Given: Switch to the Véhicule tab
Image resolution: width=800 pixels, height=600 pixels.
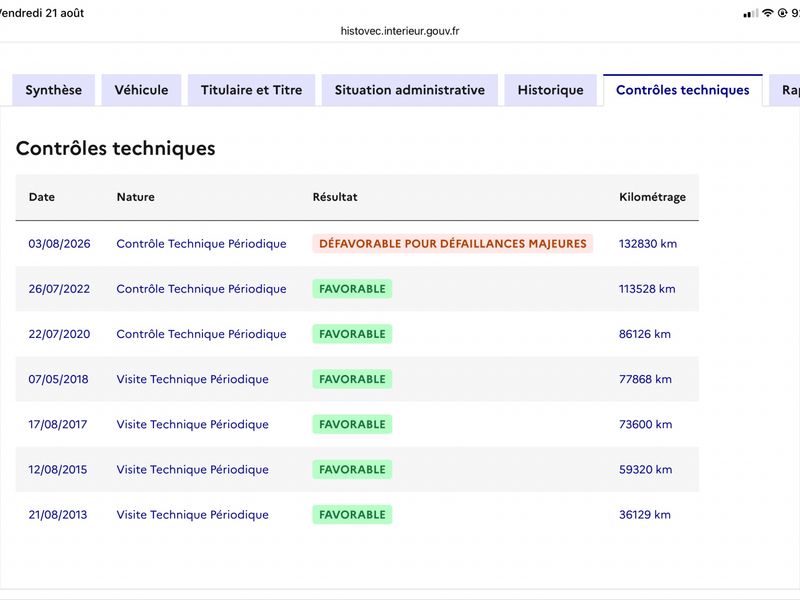Looking at the screenshot, I should point(141,90).
